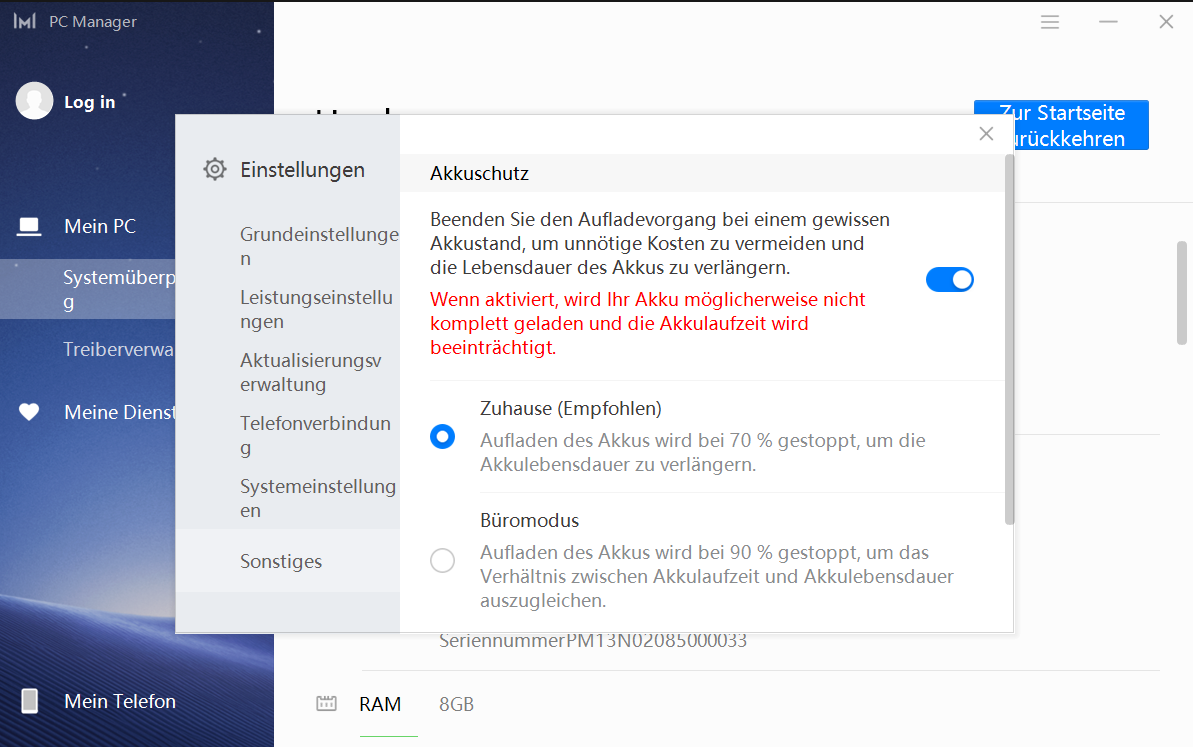The image size is (1193, 747).
Task: Switch to Aktualisierungsverwaltung settings
Action: pyautogui.click(x=317, y=371)
